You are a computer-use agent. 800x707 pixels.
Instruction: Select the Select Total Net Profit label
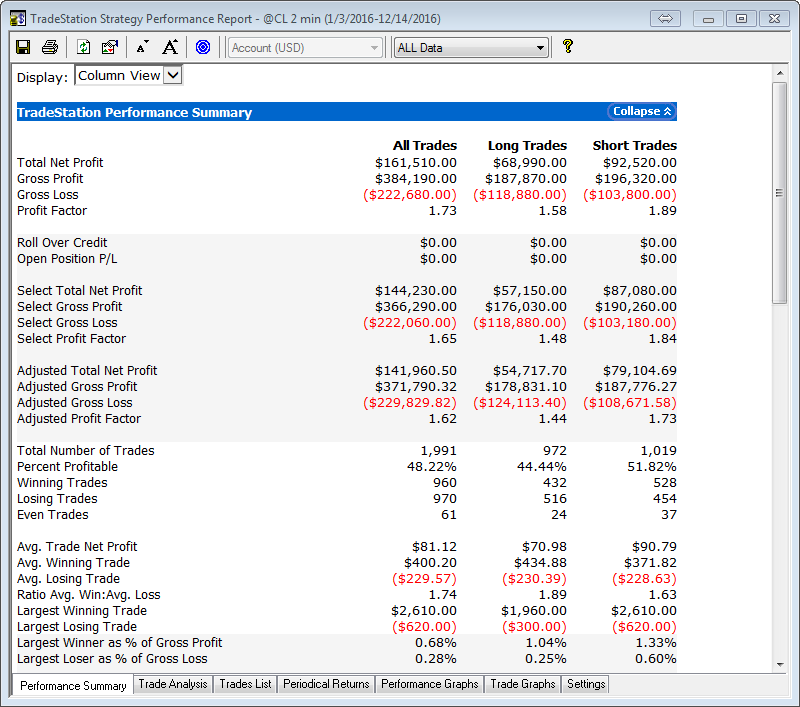click(x=80, y=290)
